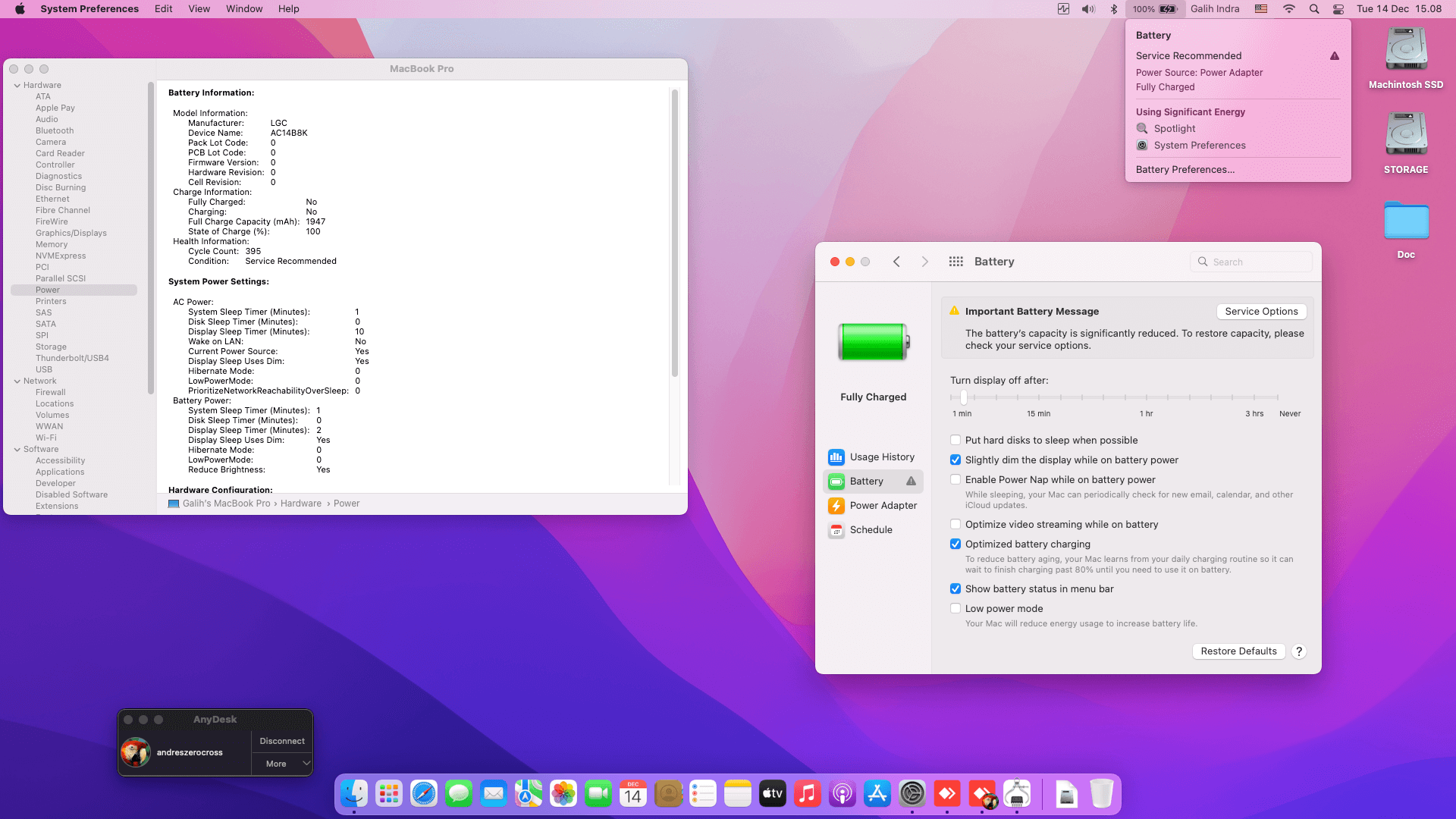The width and height of the screenshot is (1456, 819).
Task: Click the battery percentage menu bar item
Action: [x=1155, y=9]
